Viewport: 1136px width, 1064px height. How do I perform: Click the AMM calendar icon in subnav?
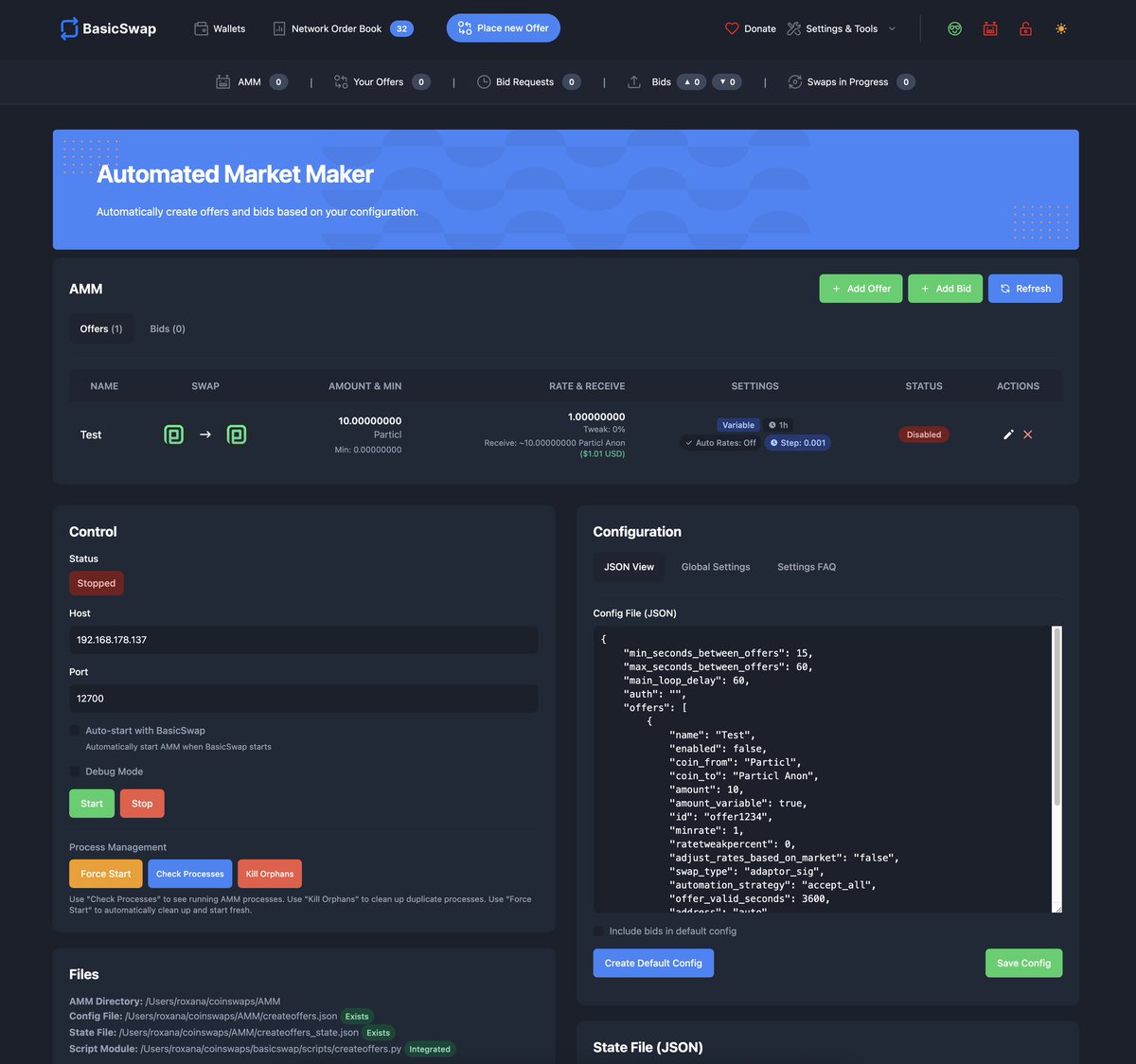point(223,82)
